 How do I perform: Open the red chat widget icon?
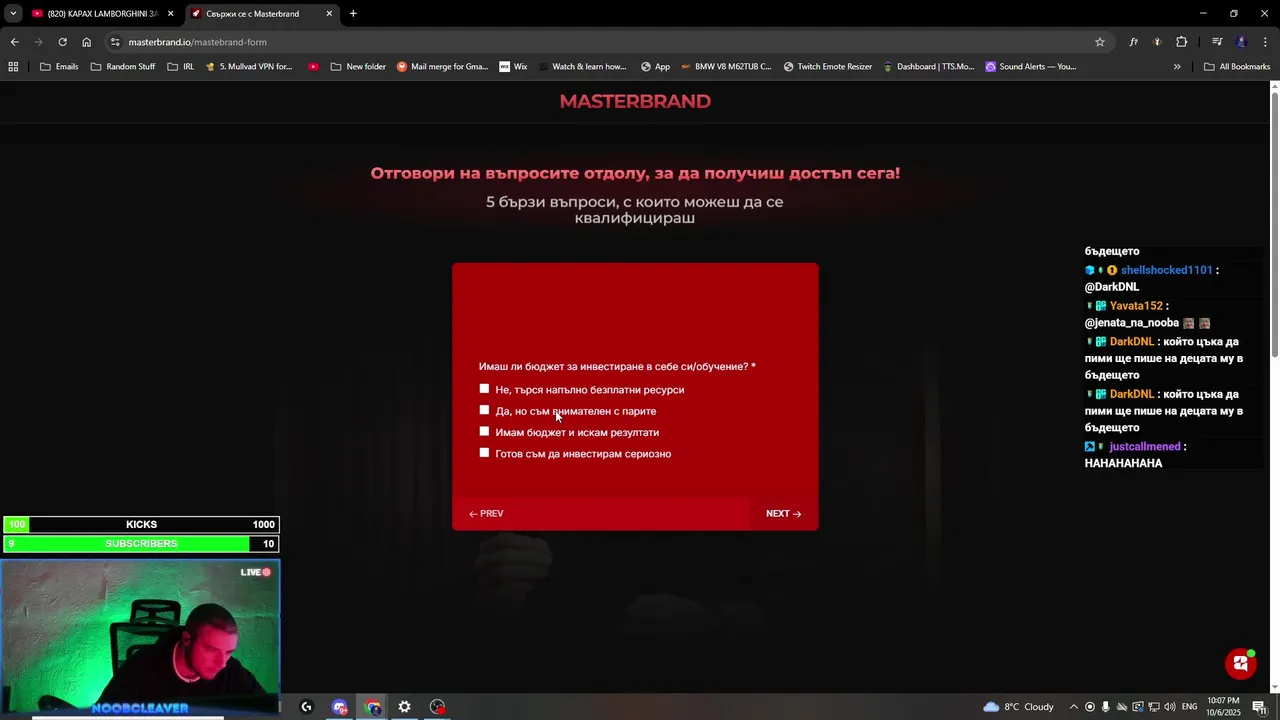tap(1241, 664)
